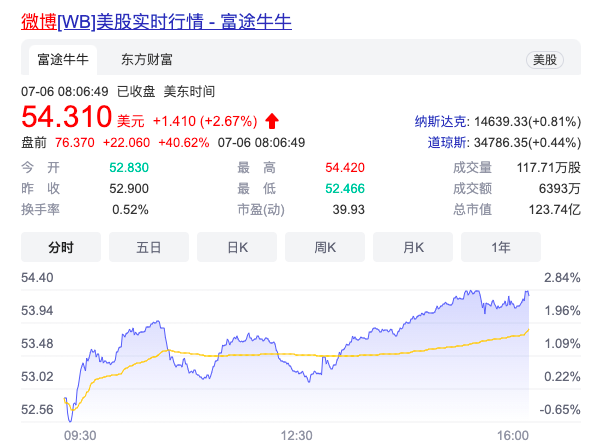This screenshot has width=609, height=441.
Task: Click the 12:30 time axis label
Action: (297, 434)
